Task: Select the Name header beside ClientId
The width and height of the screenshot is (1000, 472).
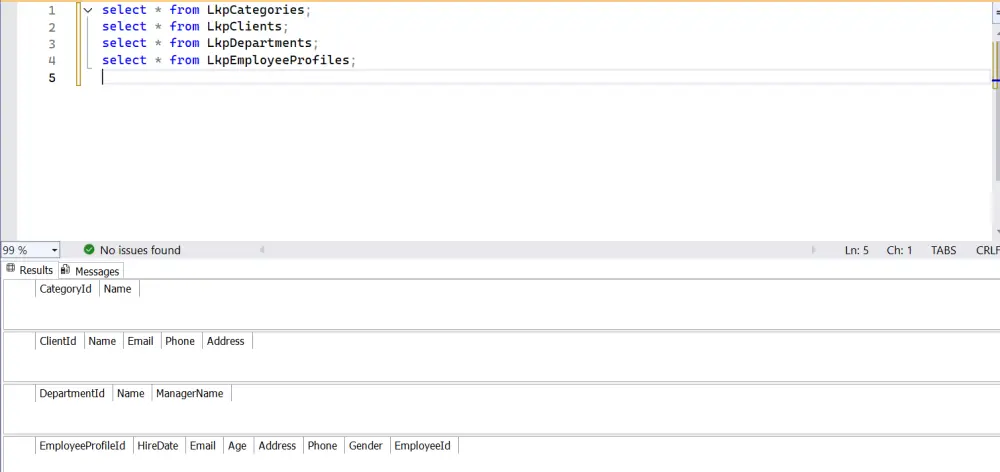Action: pyautogui.click(x=102, y=341)
